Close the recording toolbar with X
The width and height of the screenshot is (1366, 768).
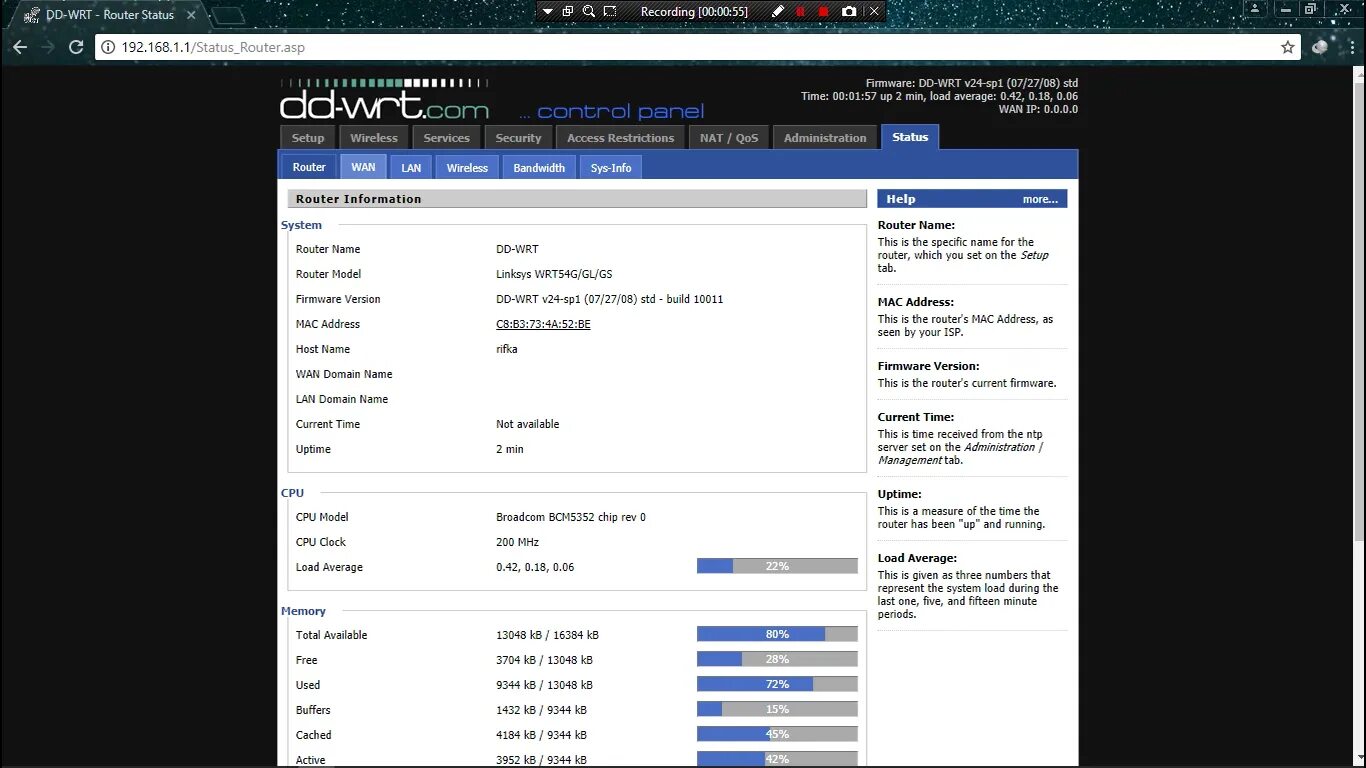pyautogui.click(x=874, y=11)
